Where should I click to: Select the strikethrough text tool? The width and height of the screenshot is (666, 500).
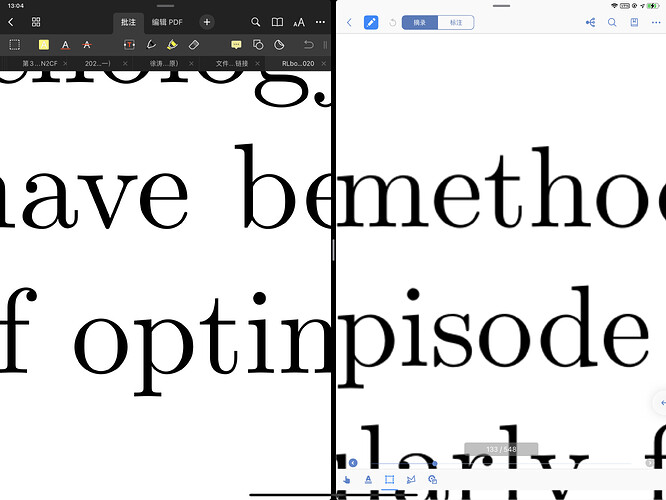[87, 45]
